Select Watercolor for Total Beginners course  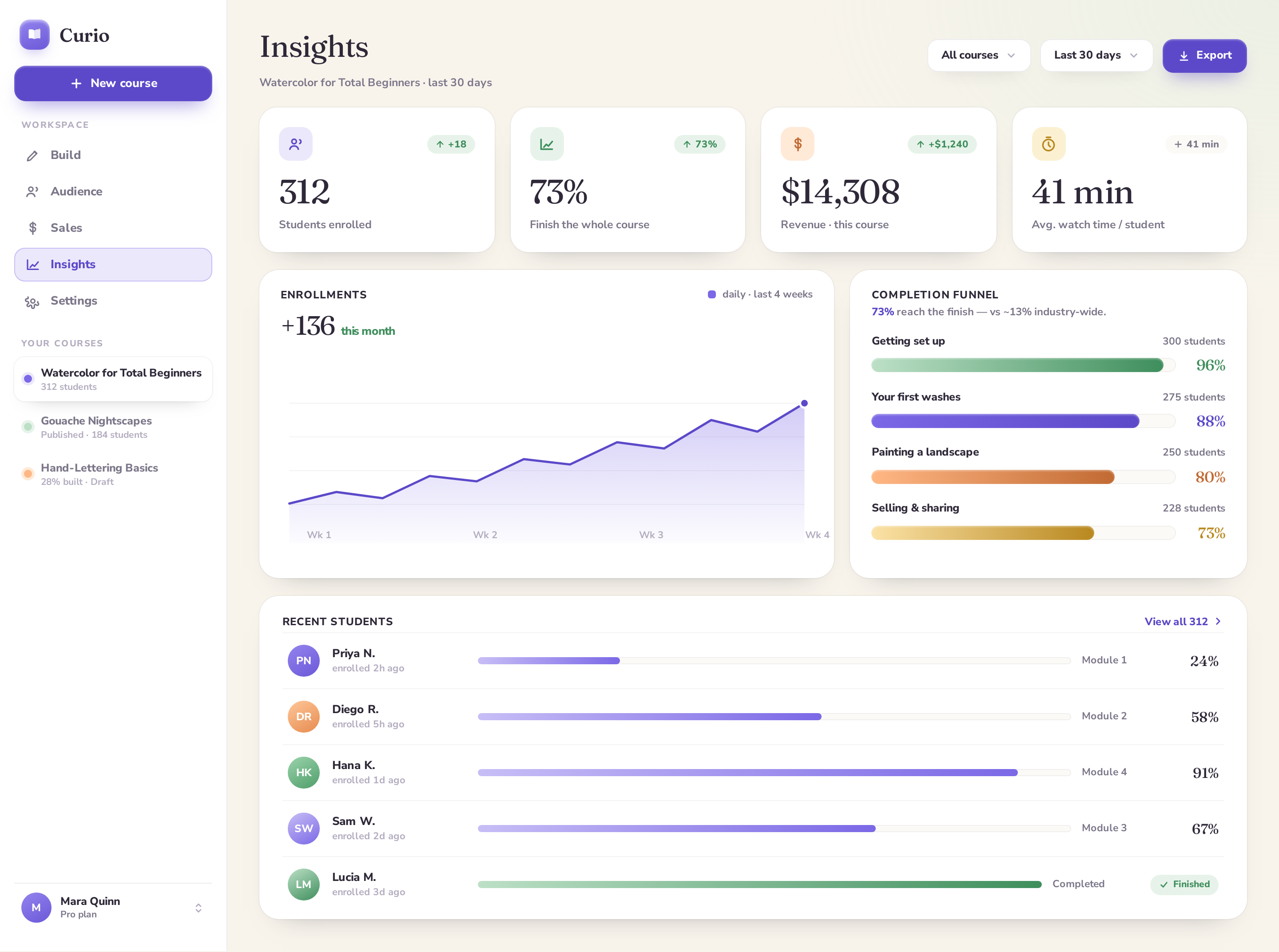tap(113, 379)
